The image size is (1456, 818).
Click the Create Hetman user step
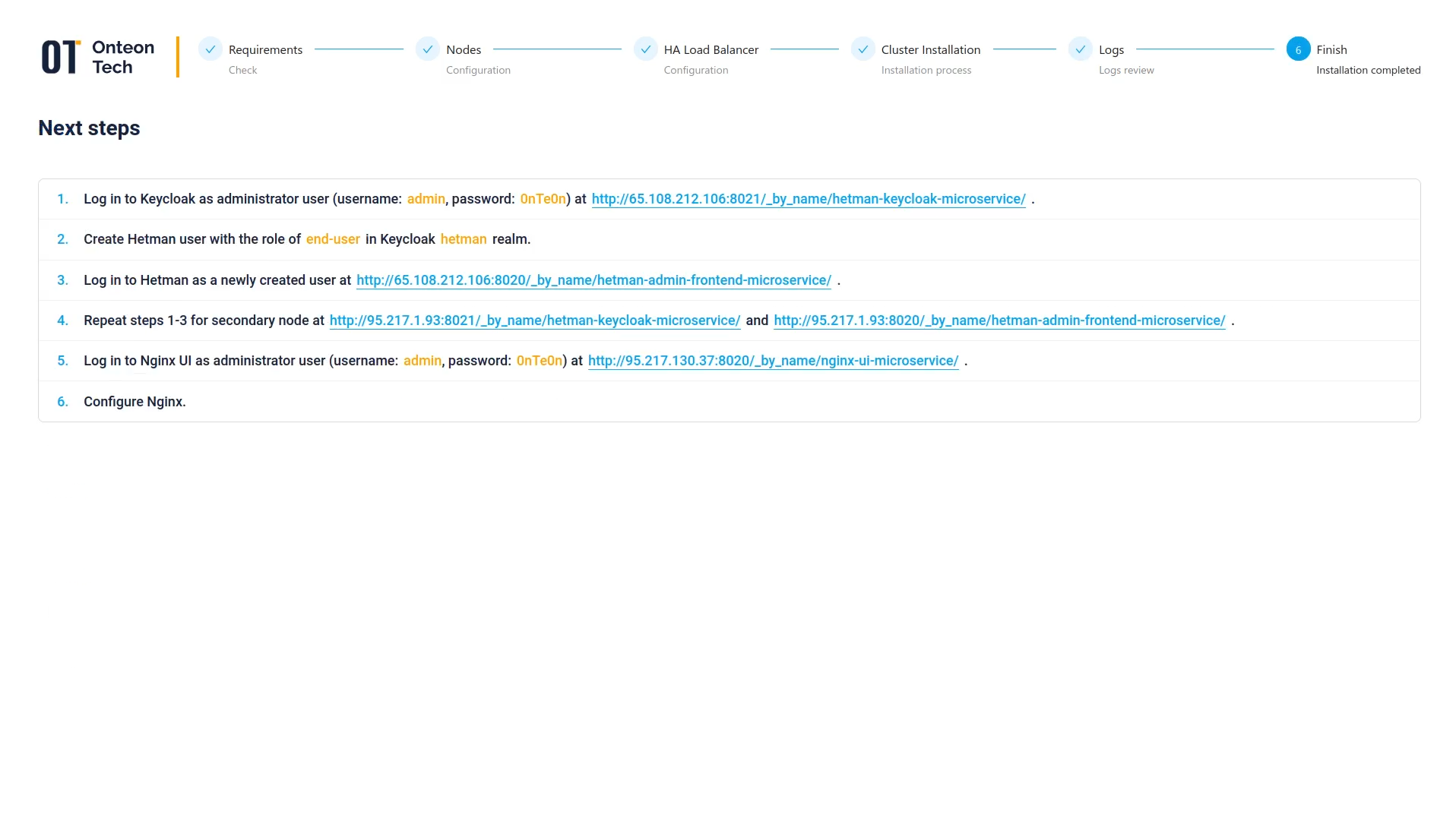pos(307,239)
